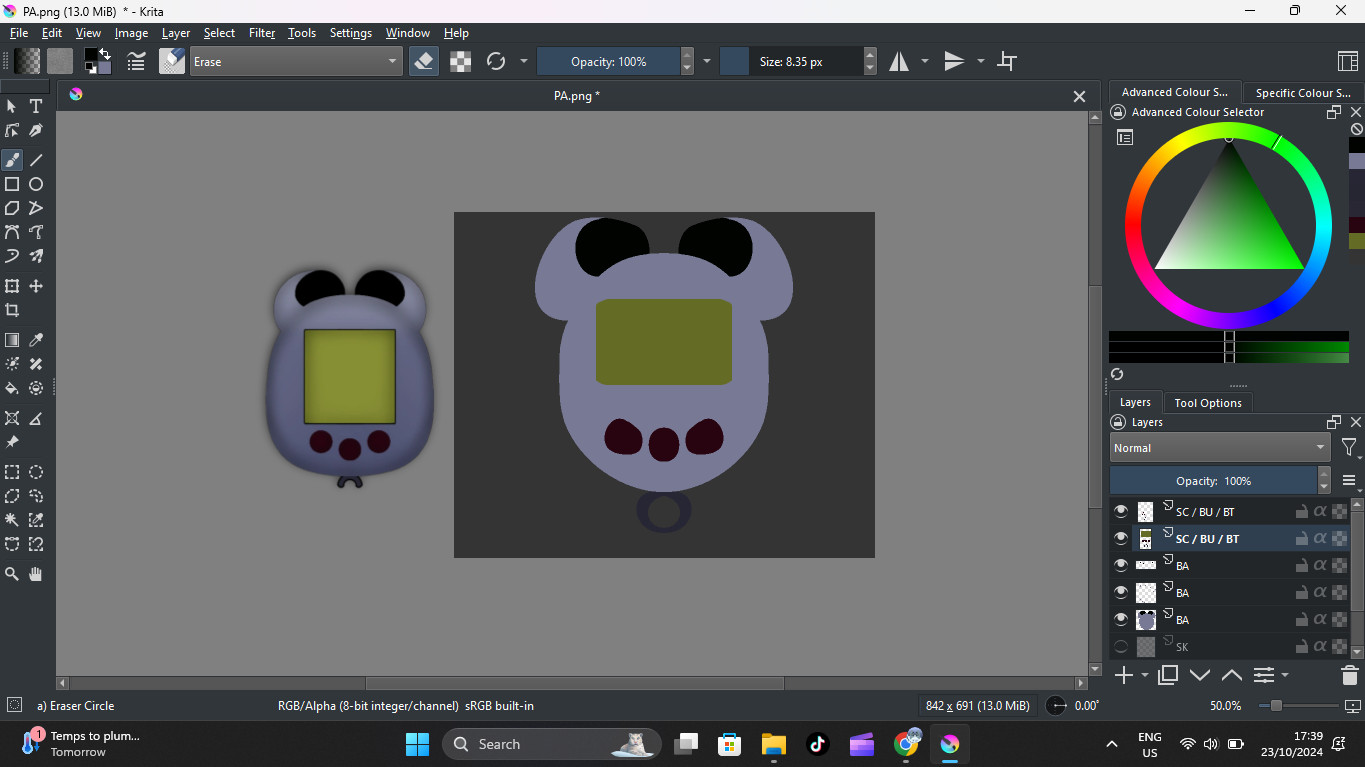This screenshot has height=767, width=1365.
Task: Choose the Rectangular Selection tool
Action: tap(12, 472)
